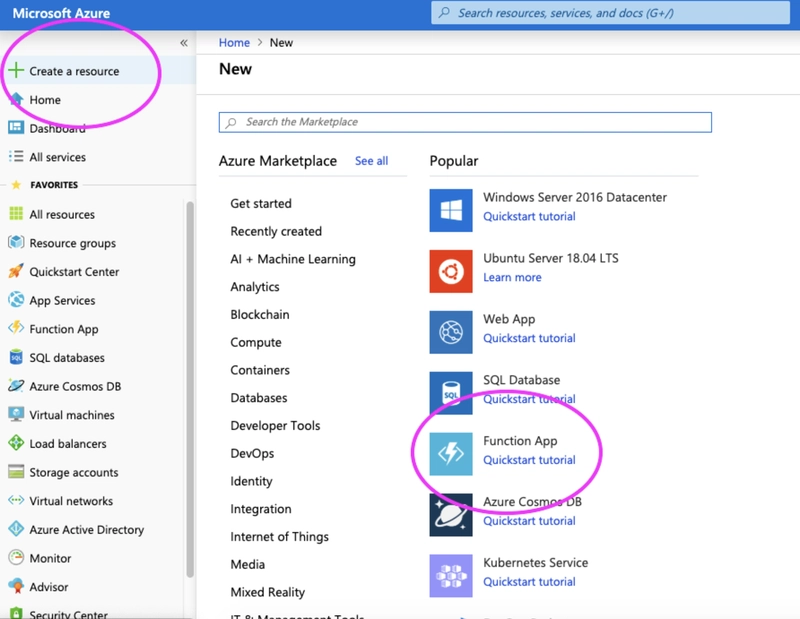Click the Virtual machines monitor icon
The height and width of the screenshot is (619, 800).
point(16,414)
